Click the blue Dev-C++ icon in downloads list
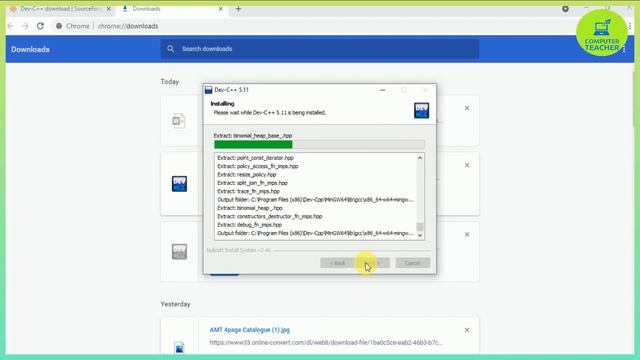 click(179, 184)
